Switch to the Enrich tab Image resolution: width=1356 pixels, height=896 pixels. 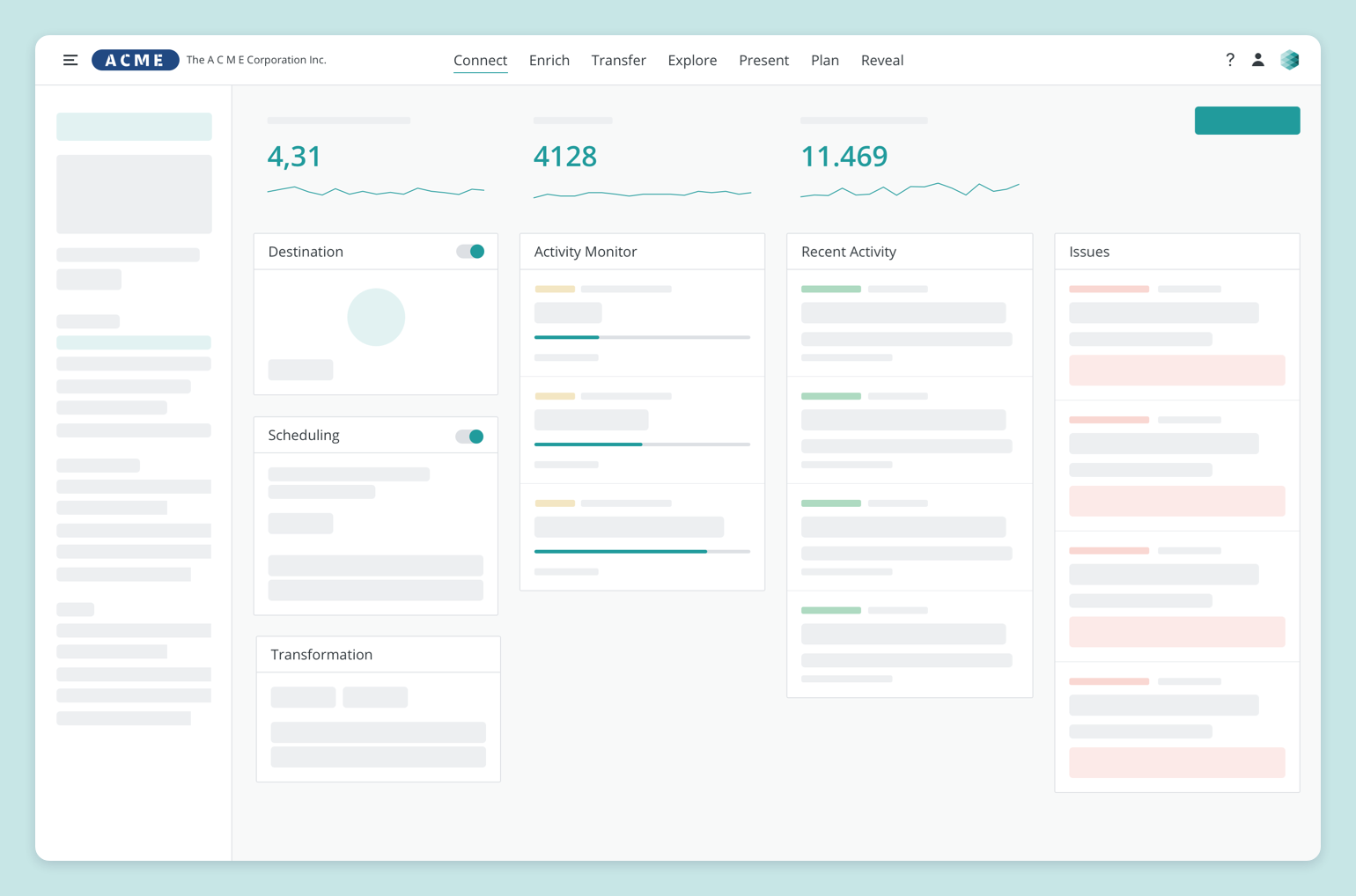(549, 60)
